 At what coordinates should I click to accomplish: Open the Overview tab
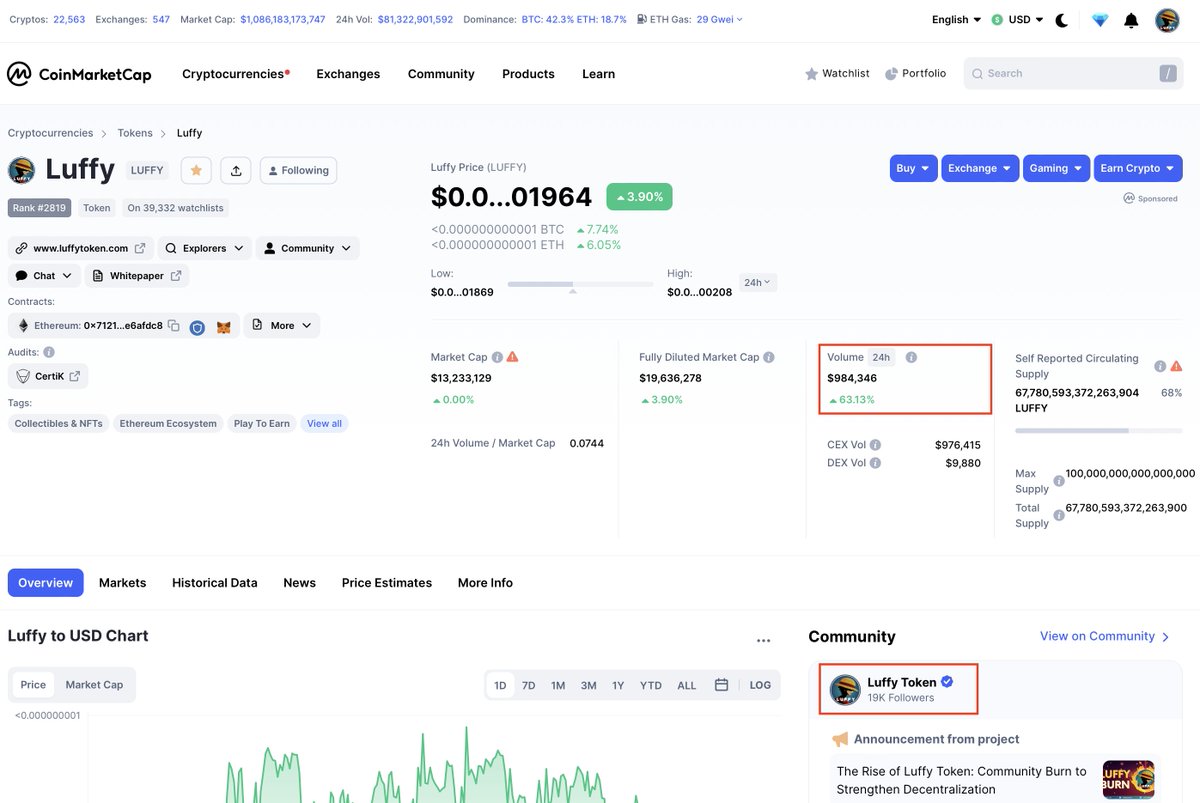45,583
